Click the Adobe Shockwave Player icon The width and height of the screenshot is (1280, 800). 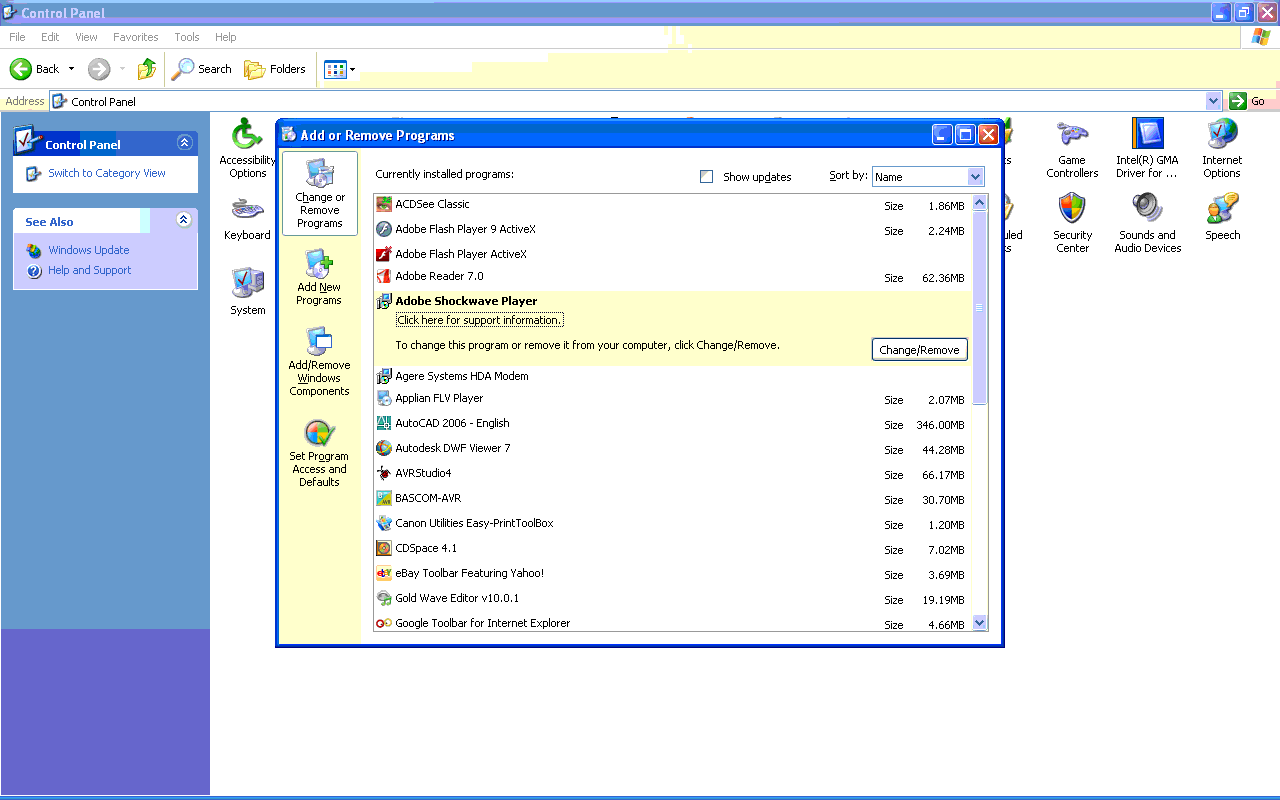pos(384,301)
